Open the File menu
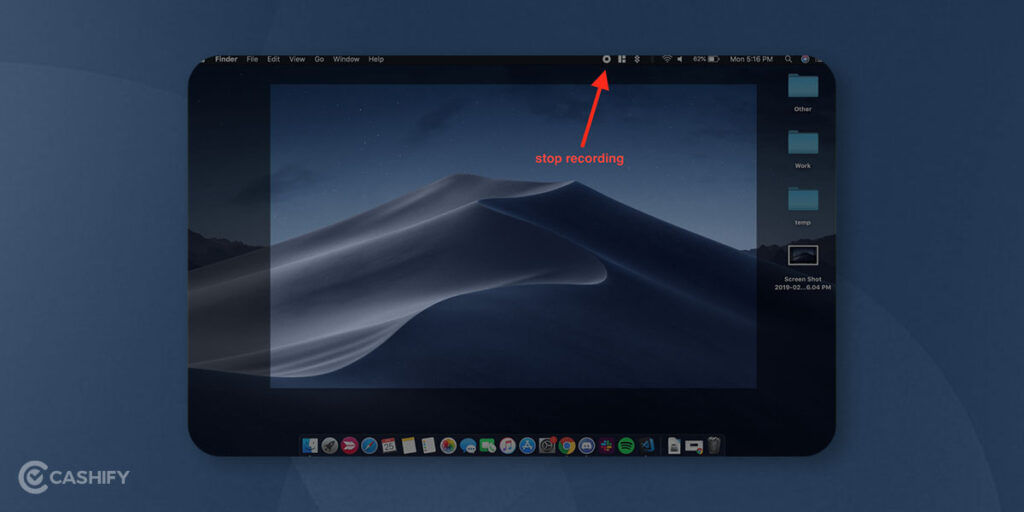 252,59
